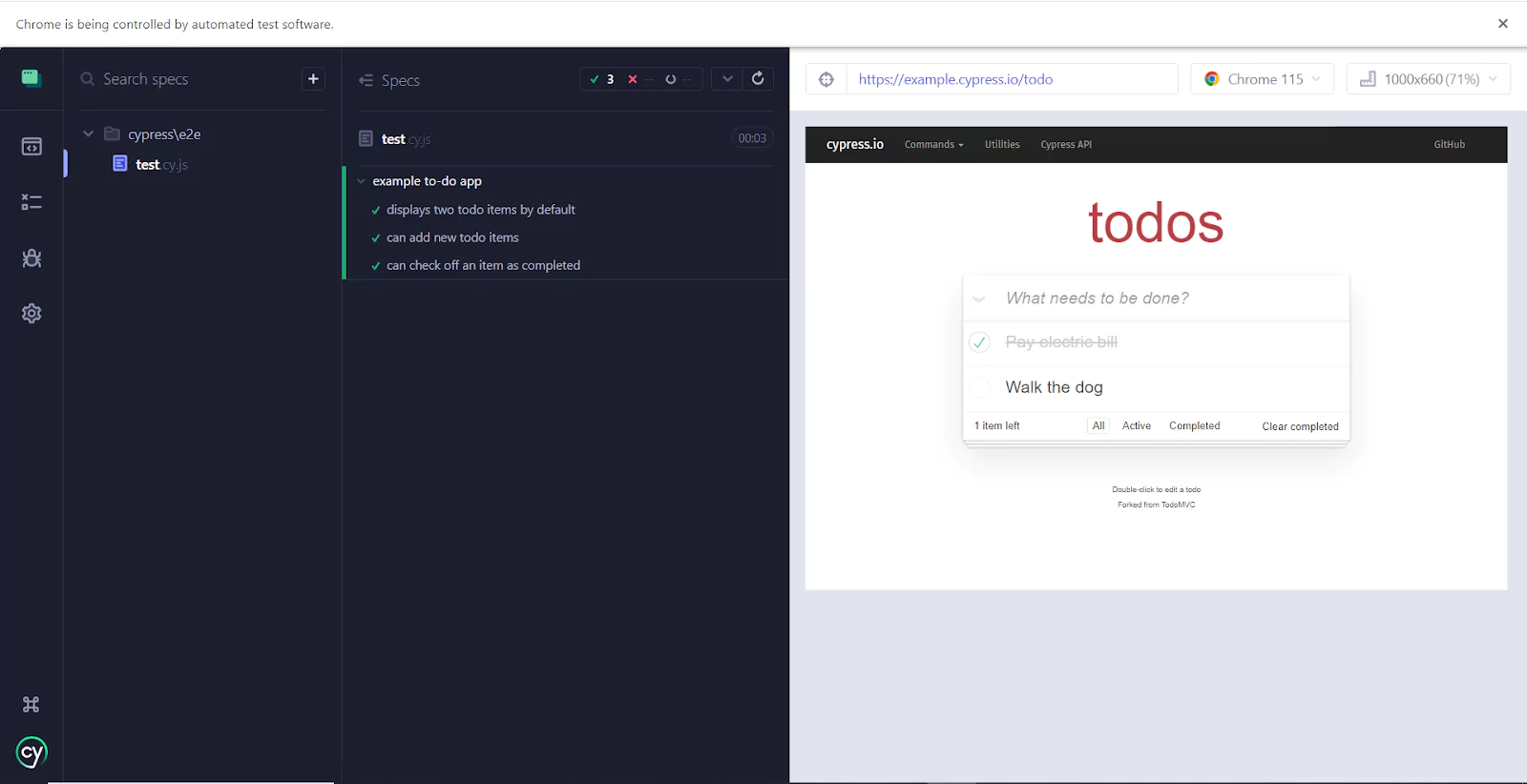Viewport: 1527px width, 784px height.
Task: Open the GitHub link
Action: (1449, 145)
